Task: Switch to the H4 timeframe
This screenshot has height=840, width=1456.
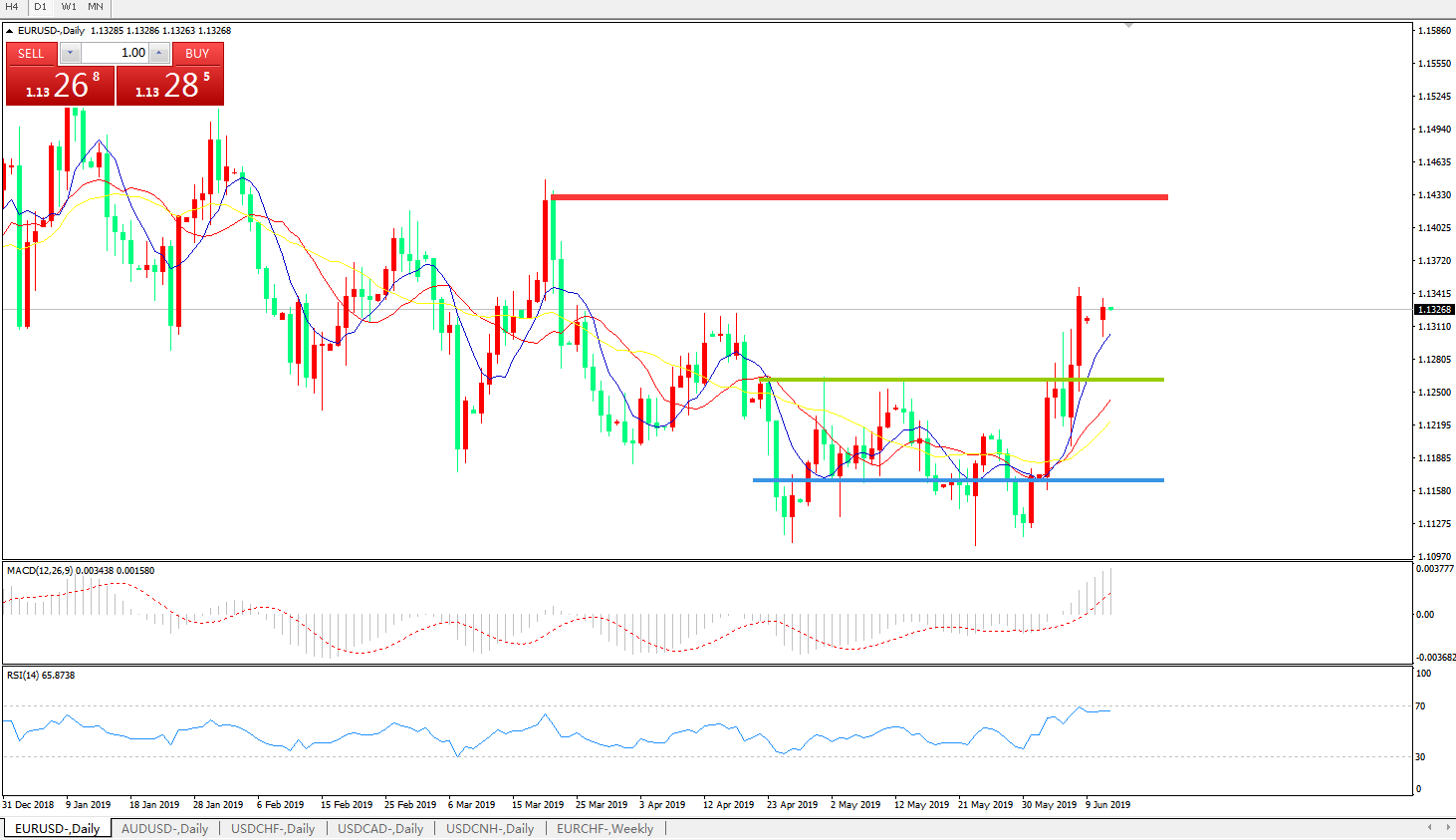Action: click(x=12, y=7)
